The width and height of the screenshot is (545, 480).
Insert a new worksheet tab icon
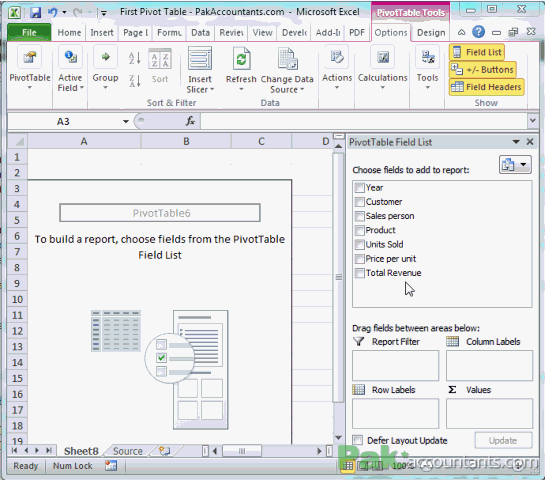click(x=164, y=451)
